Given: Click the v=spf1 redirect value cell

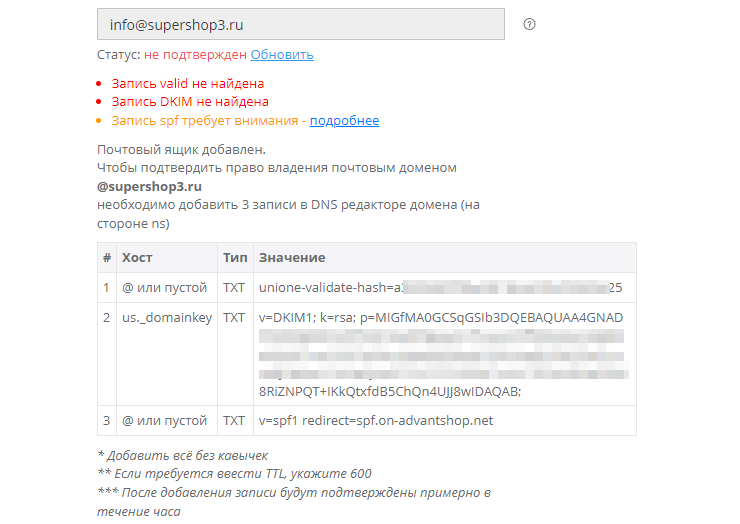Looking at the screenshot, I should (376, 420).
